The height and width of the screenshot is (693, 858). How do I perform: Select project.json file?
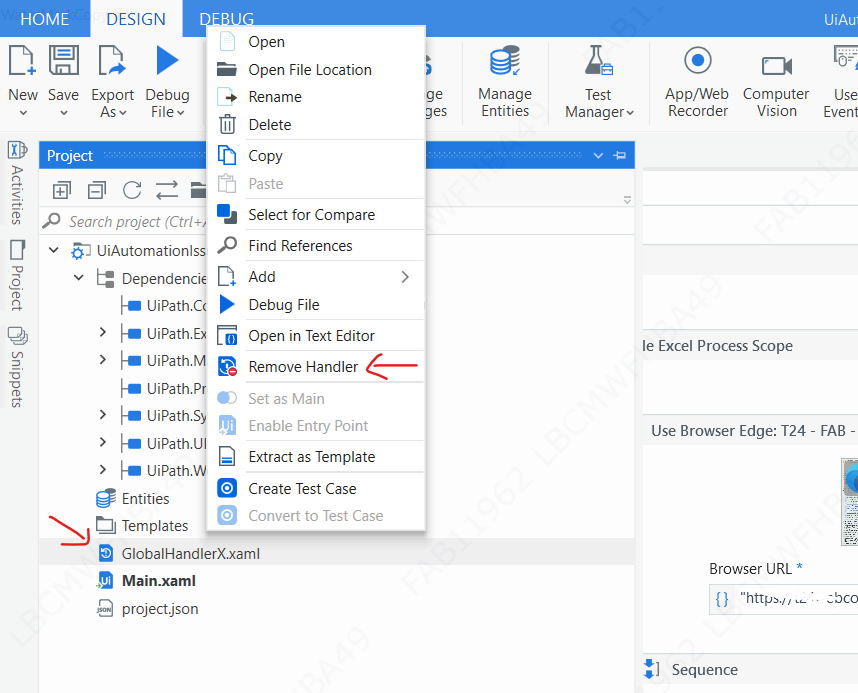click(160, 609)
